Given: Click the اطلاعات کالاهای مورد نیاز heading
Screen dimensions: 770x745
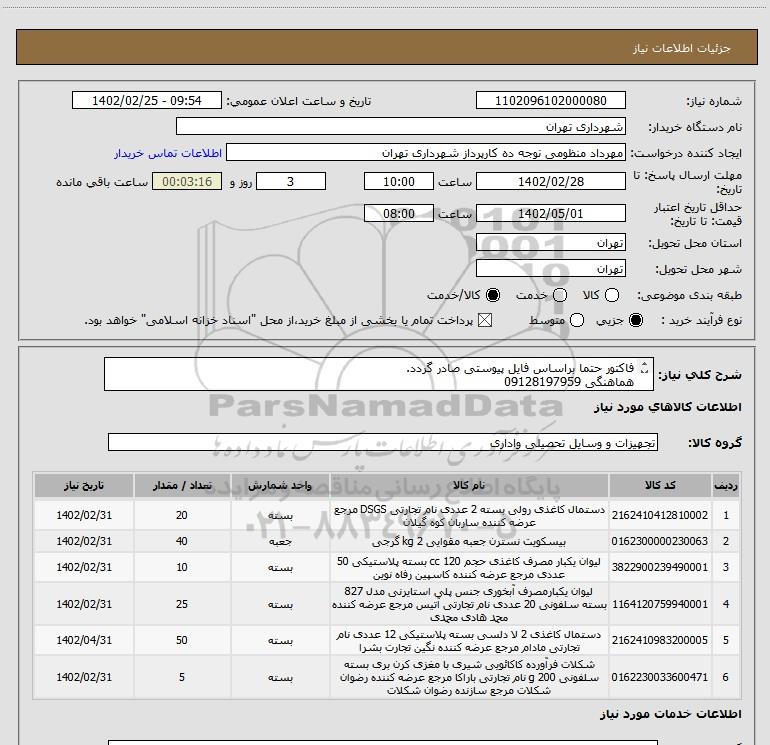Looking at the screenshot, I should (x=667, y=407).
